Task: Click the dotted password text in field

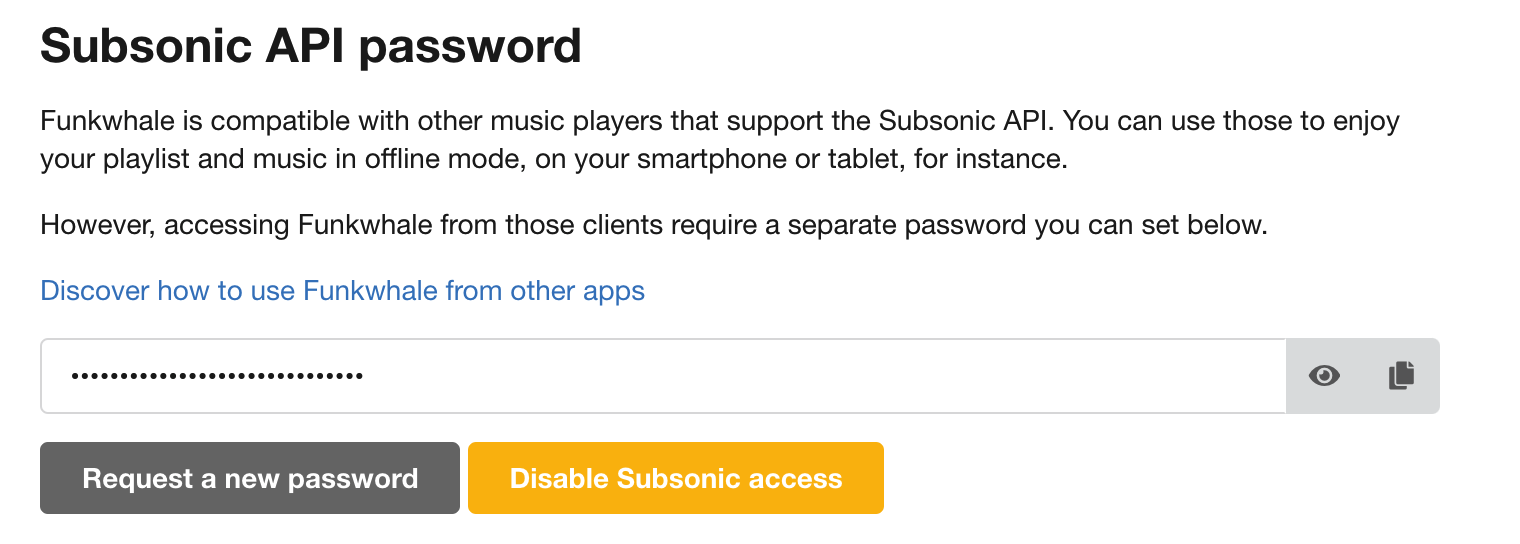Action: (216, 377)
